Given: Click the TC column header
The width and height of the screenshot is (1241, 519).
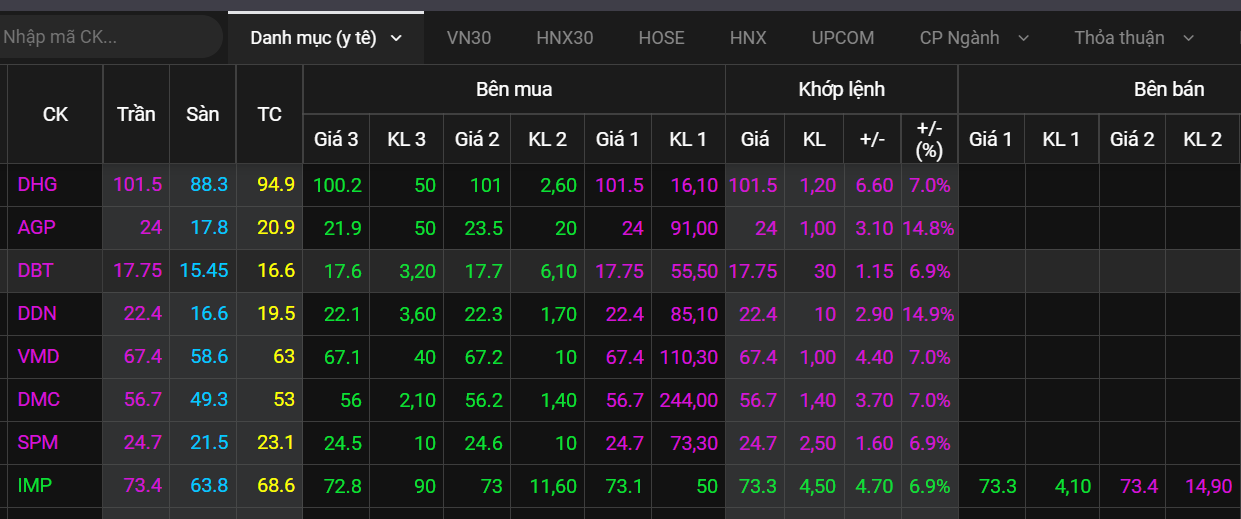Looking at the screenshot, I should tap(270, 114).
